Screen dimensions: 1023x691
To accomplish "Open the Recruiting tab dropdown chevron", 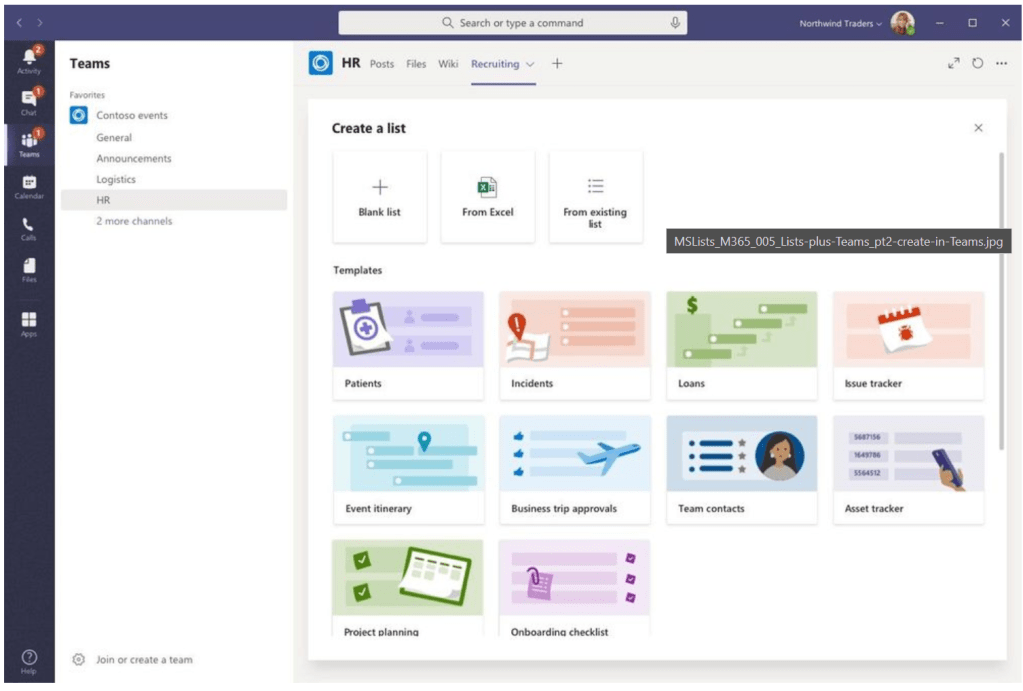I will click(530, 64).
